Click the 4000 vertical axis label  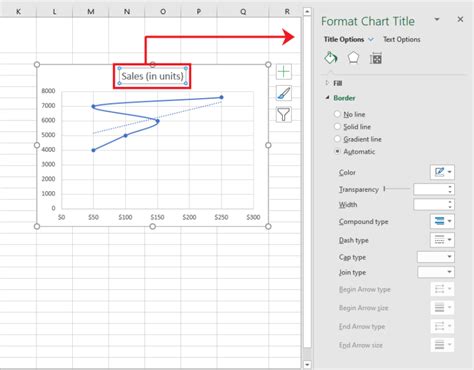point(48,149)
